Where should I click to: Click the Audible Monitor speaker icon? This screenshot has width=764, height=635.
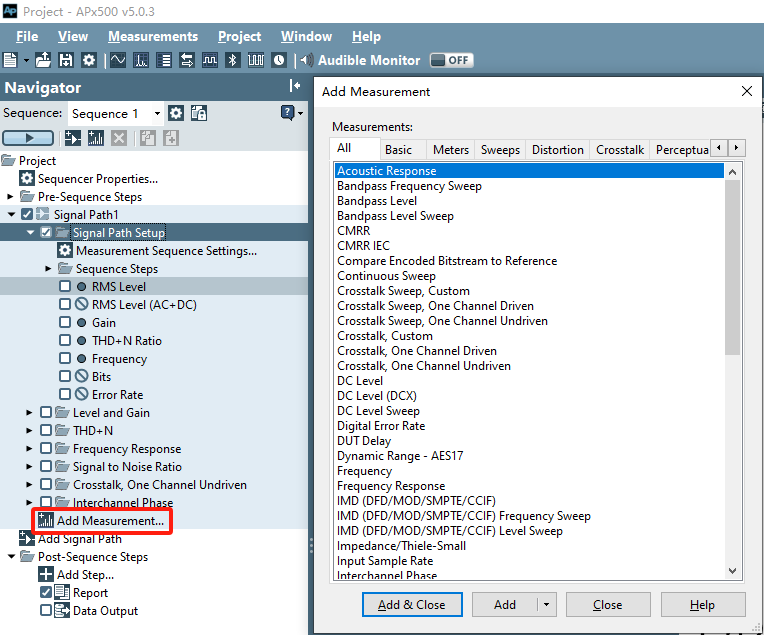[306, 60]
